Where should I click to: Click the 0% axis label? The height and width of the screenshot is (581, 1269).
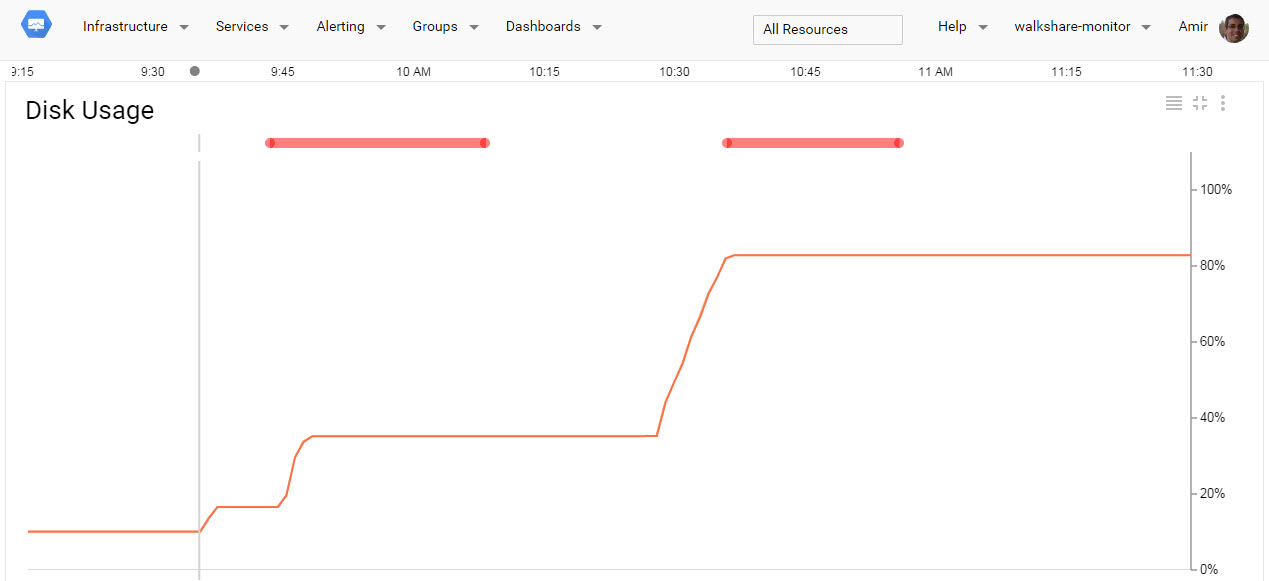coord(1209,569)
